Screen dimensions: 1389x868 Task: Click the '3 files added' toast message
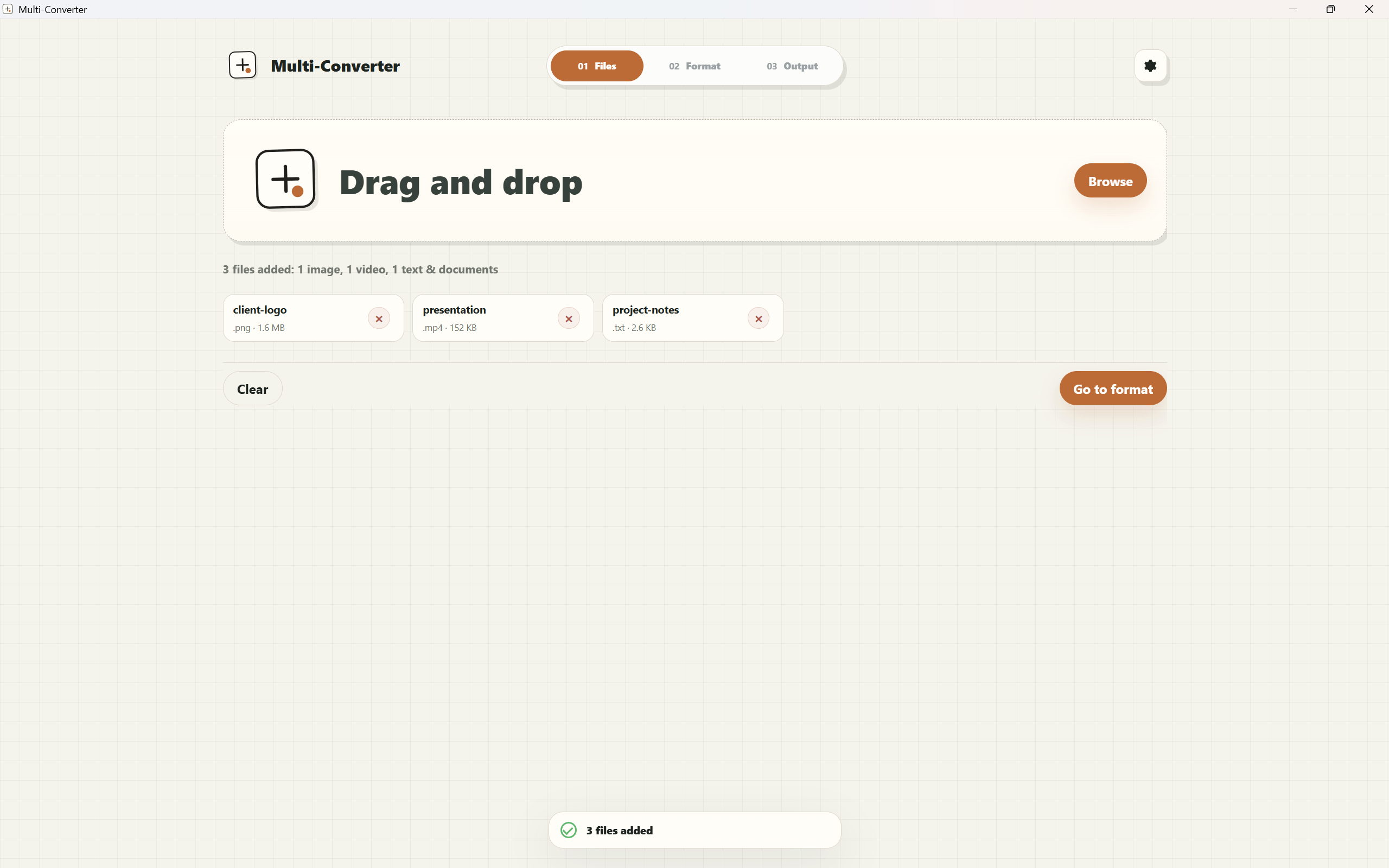coord(619,830)
